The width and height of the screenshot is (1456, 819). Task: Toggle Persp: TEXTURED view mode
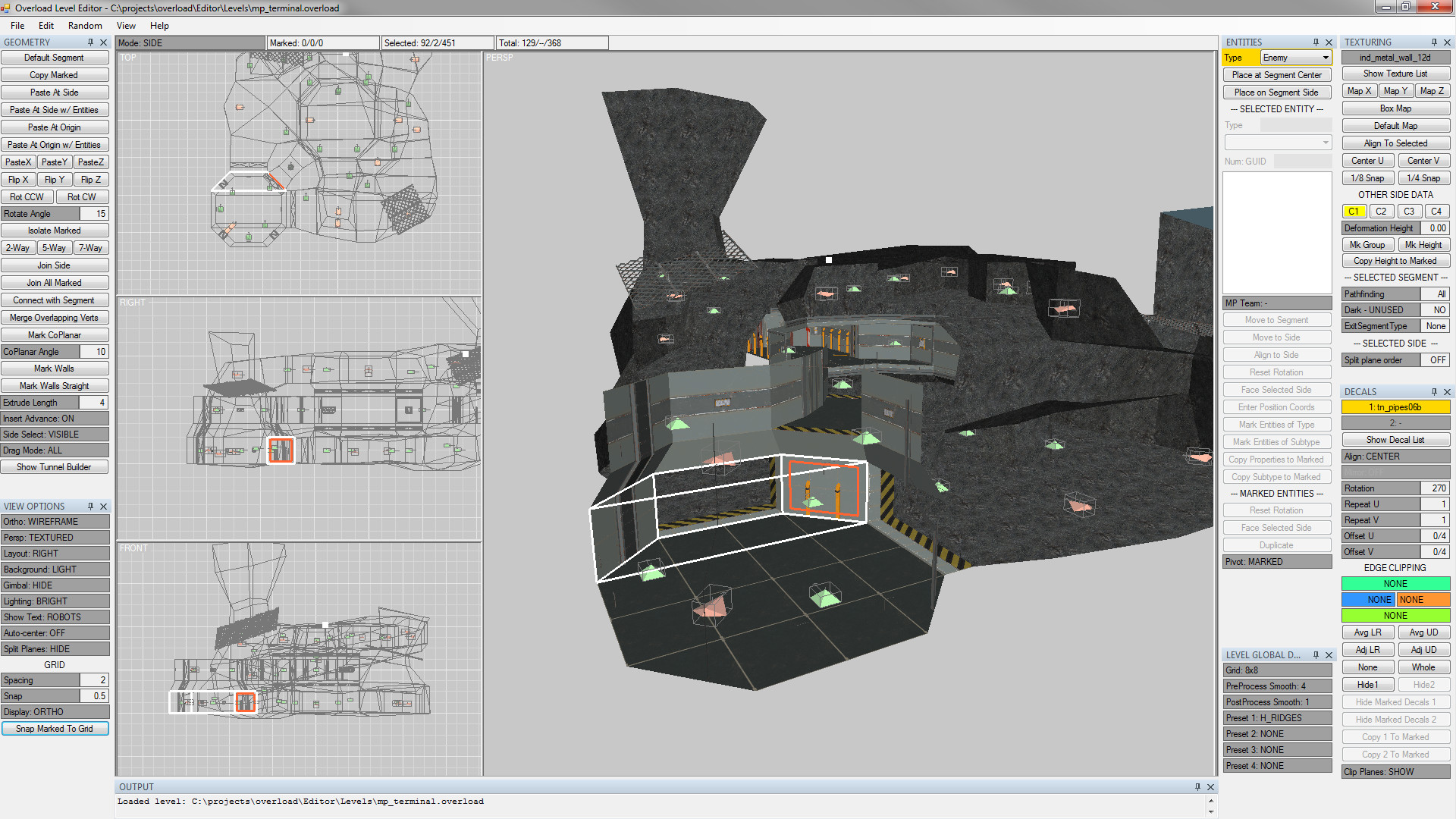click(x=55, y=537)
